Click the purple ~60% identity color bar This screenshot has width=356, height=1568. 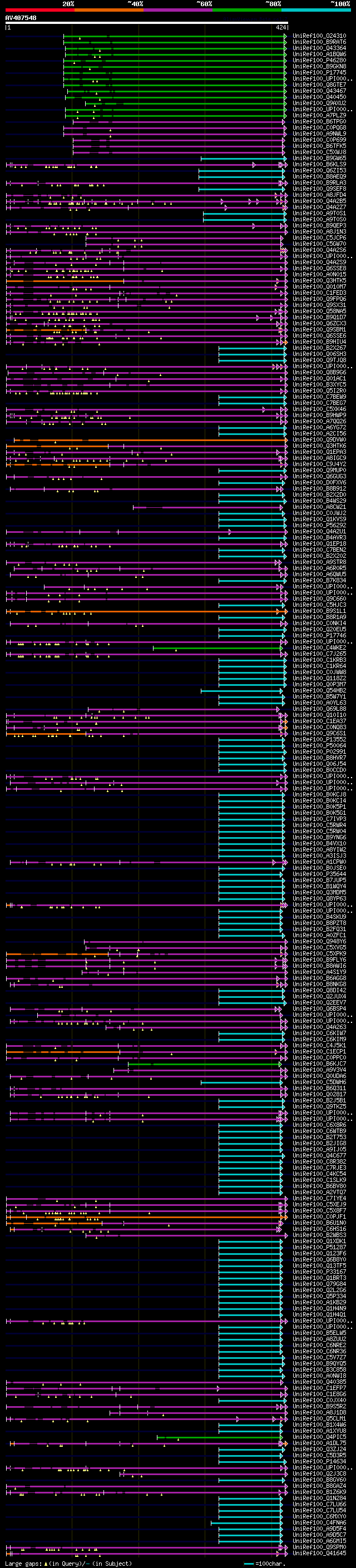(x=177, y=10)
